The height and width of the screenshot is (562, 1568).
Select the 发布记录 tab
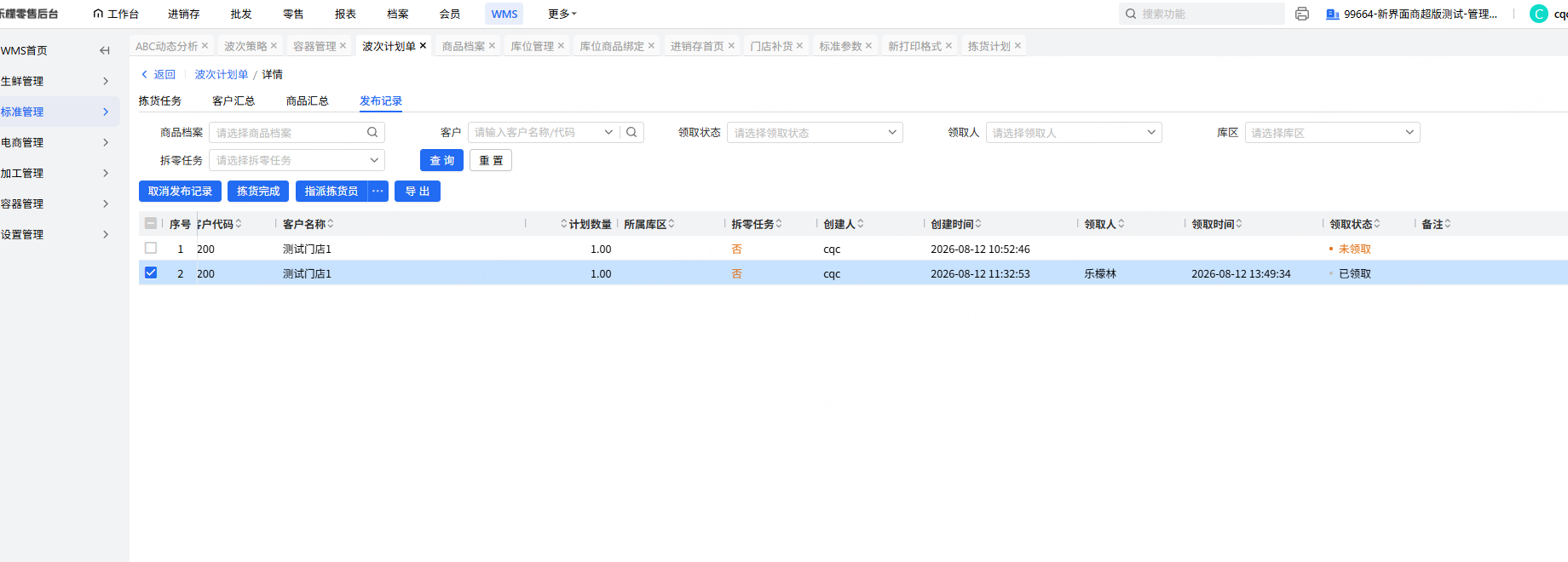(x=381, y=100)
